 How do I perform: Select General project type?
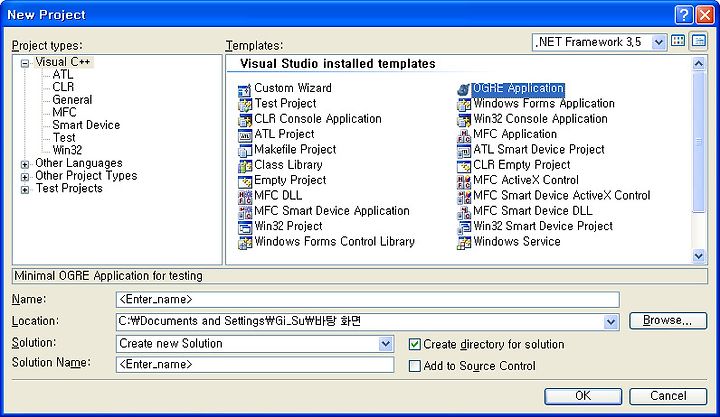(x=72, y=100)
